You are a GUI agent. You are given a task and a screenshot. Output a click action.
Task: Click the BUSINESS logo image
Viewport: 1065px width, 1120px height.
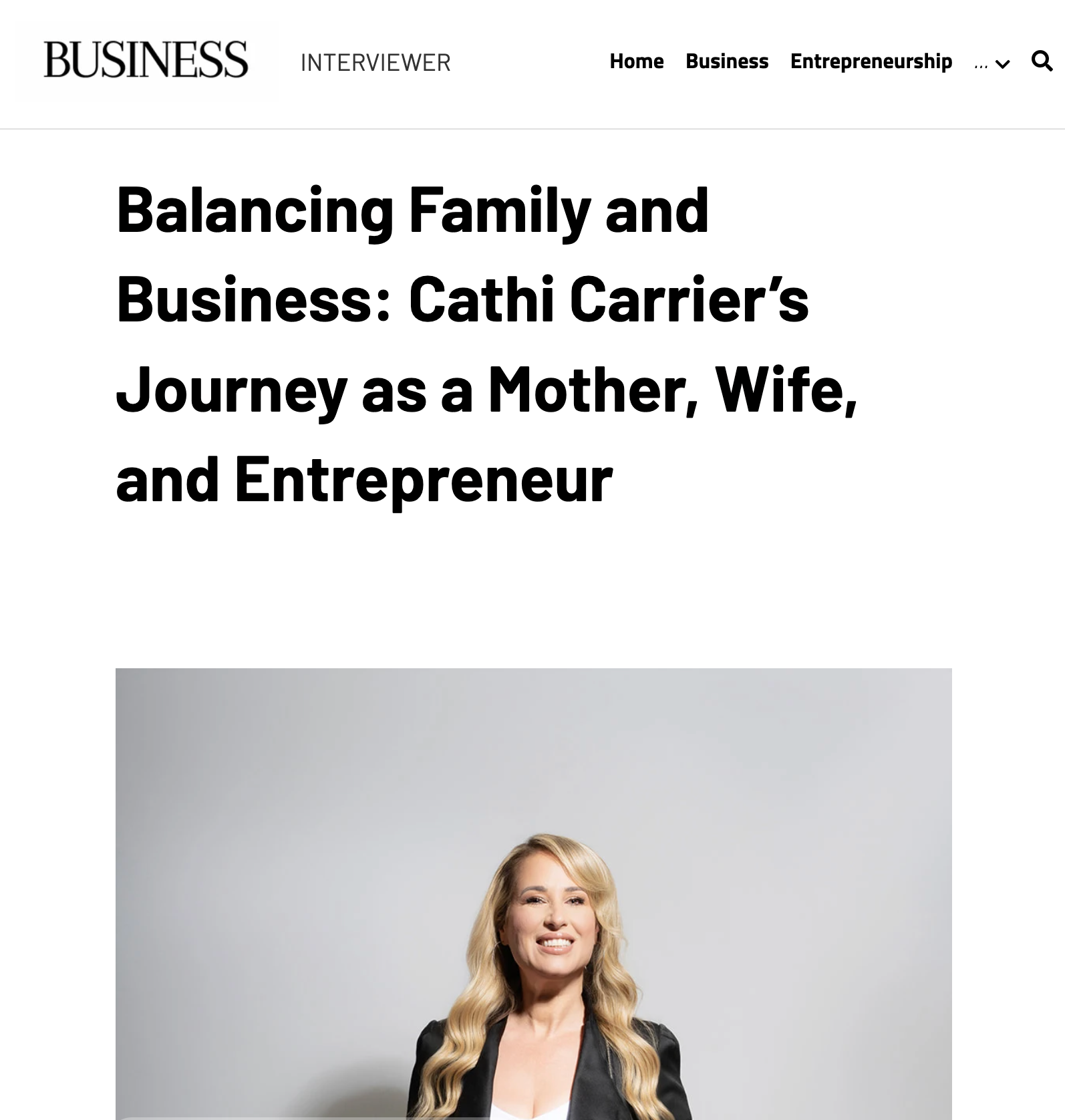click(146, 61)
